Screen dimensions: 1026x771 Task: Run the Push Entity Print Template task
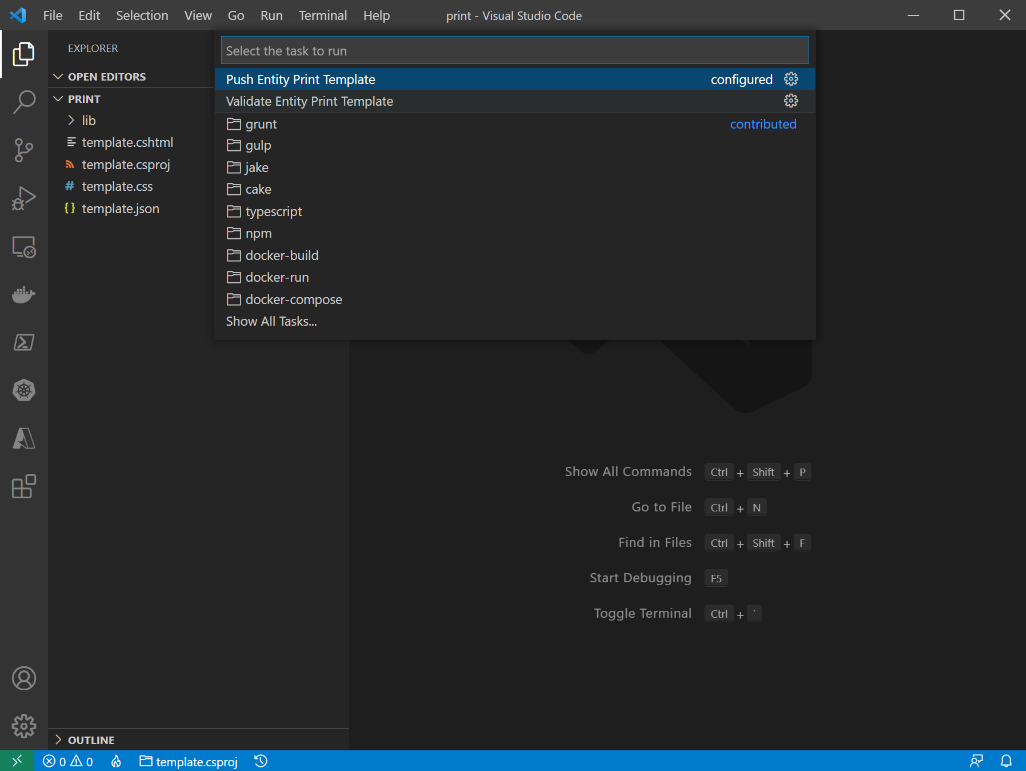tap(515, 79)
